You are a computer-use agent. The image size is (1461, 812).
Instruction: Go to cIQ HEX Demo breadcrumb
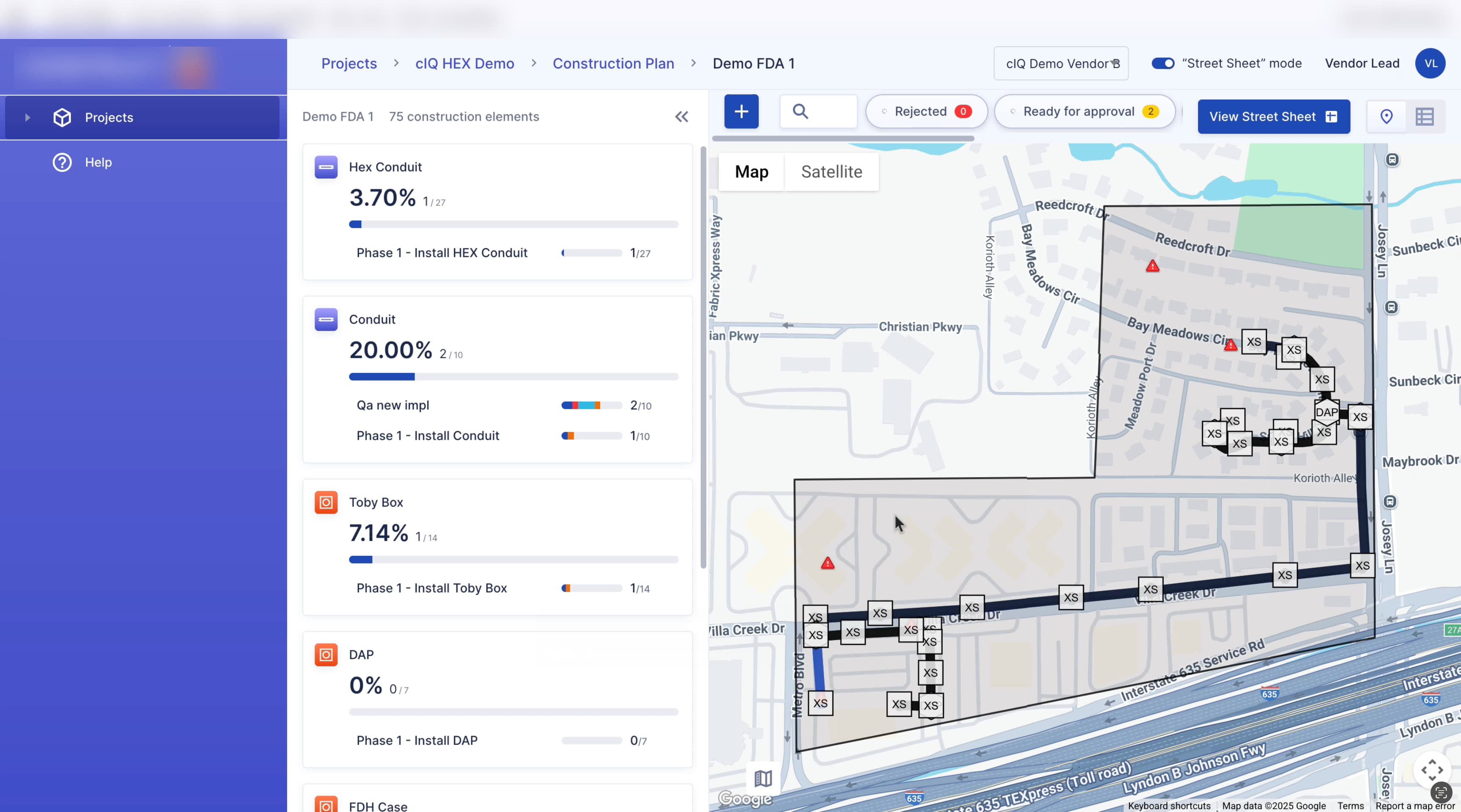[465, 64]
